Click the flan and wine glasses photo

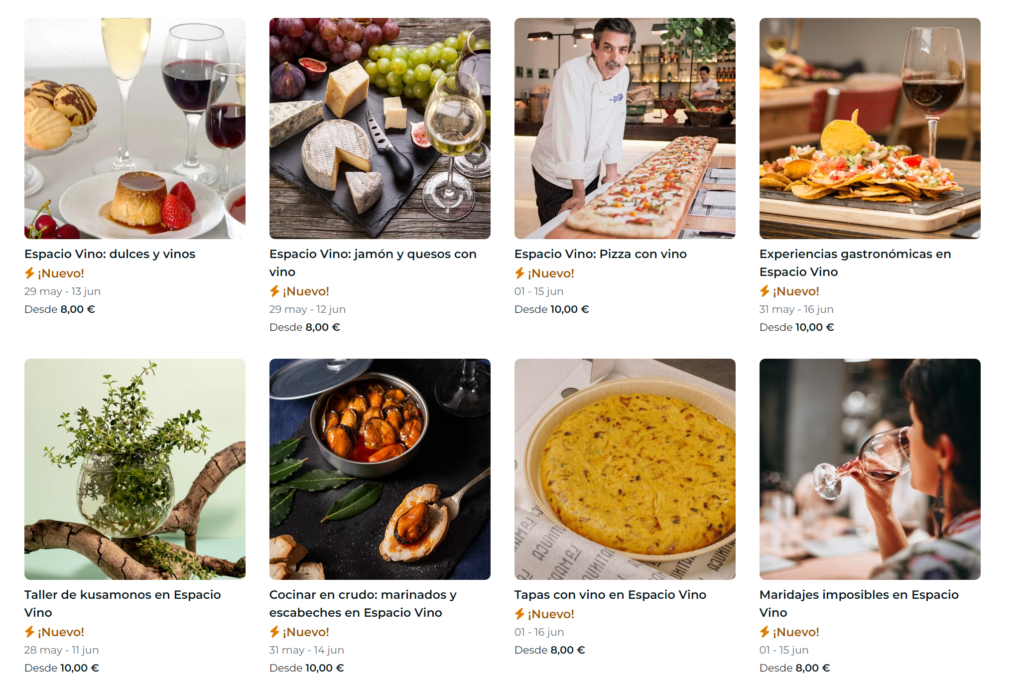(x=135, y=128)
